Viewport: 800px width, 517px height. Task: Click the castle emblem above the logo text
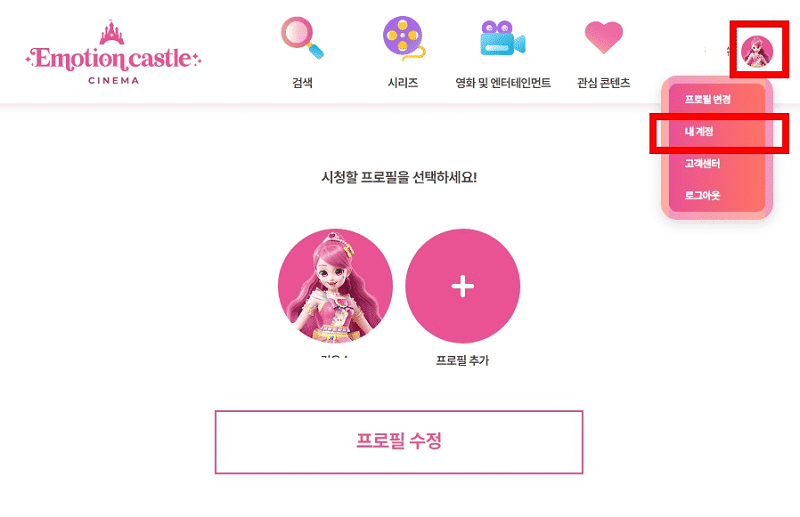112,32
